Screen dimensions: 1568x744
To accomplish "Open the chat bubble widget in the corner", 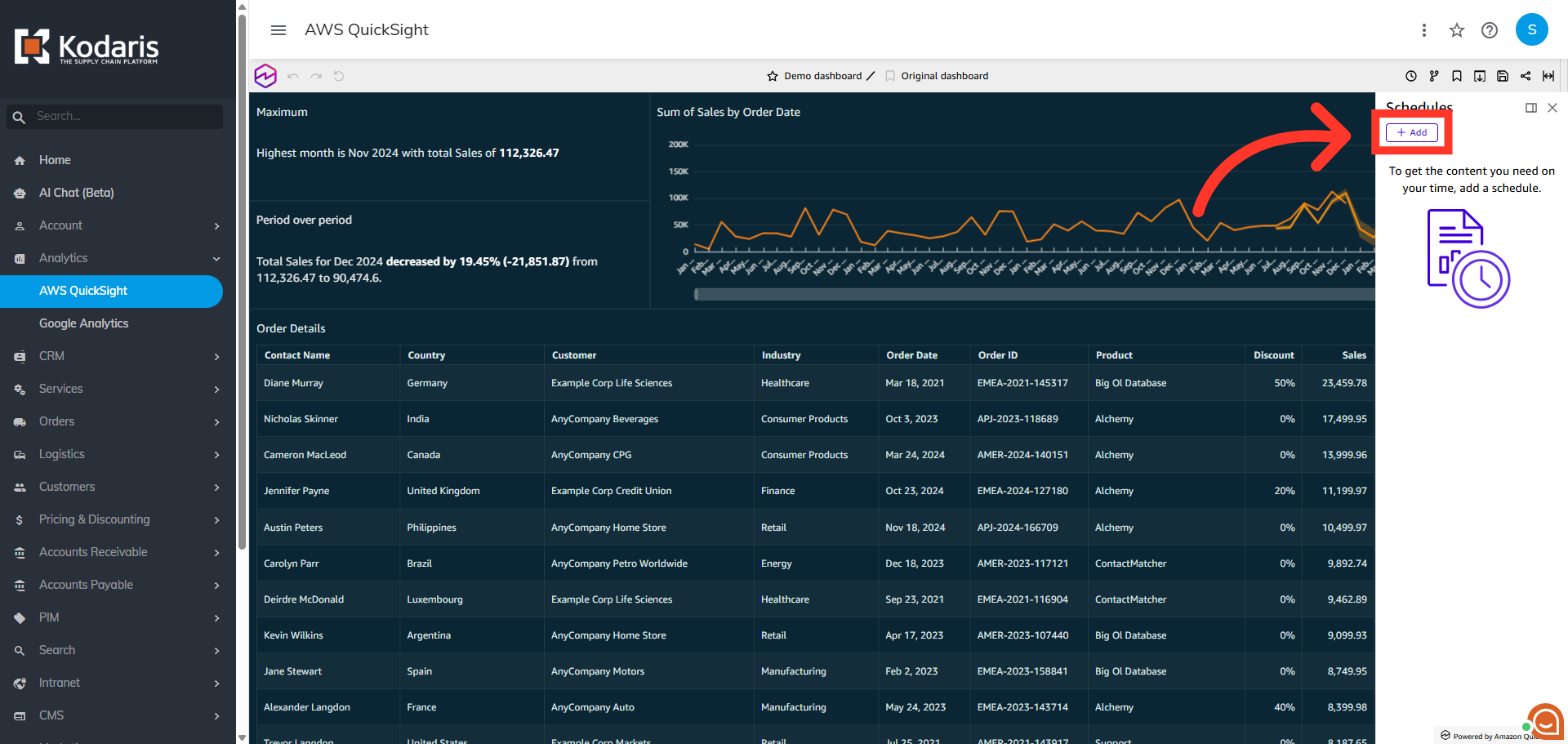I will (x=1545, y=722).
